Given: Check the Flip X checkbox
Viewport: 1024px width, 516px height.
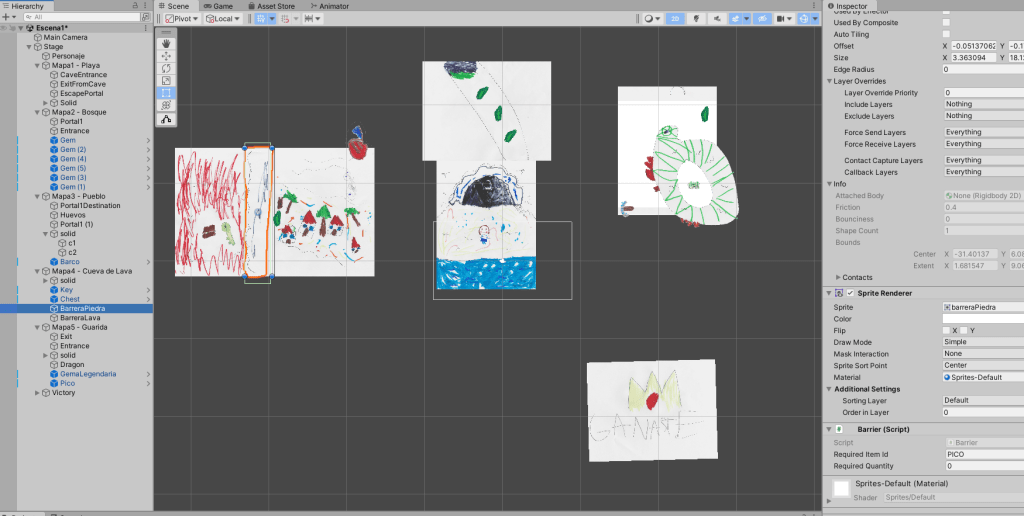Looking at the screenshot, I should click(x=946, y=330).
